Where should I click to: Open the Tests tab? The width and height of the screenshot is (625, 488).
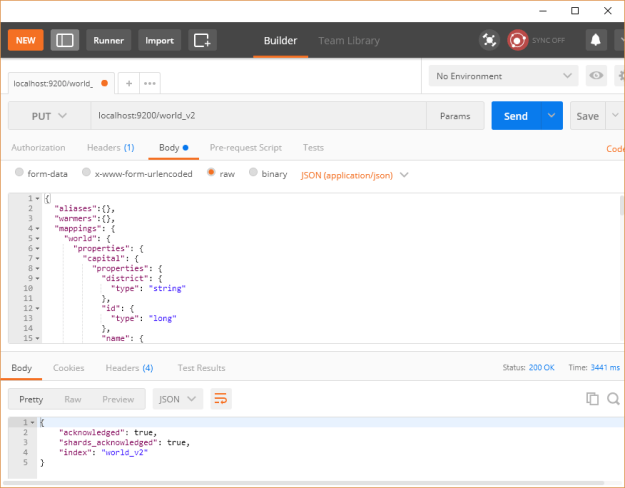coord(313,148)
